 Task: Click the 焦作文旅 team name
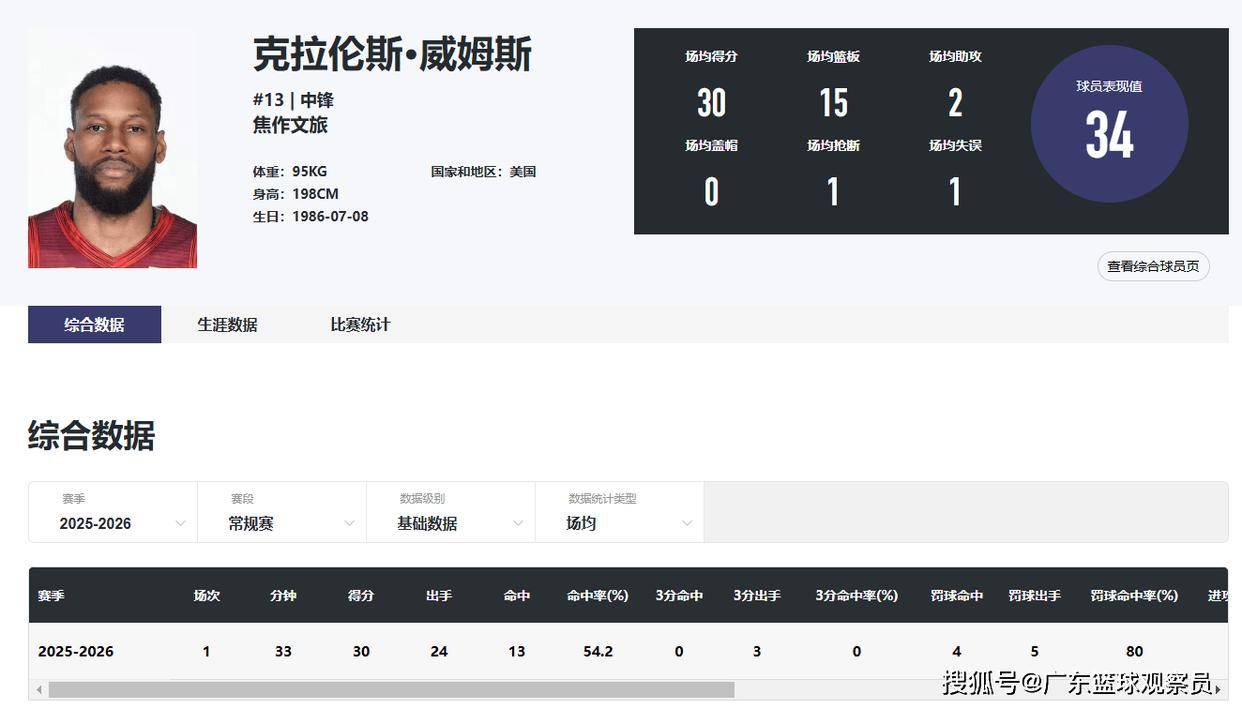pyautogui.click(x=290, y=125)
